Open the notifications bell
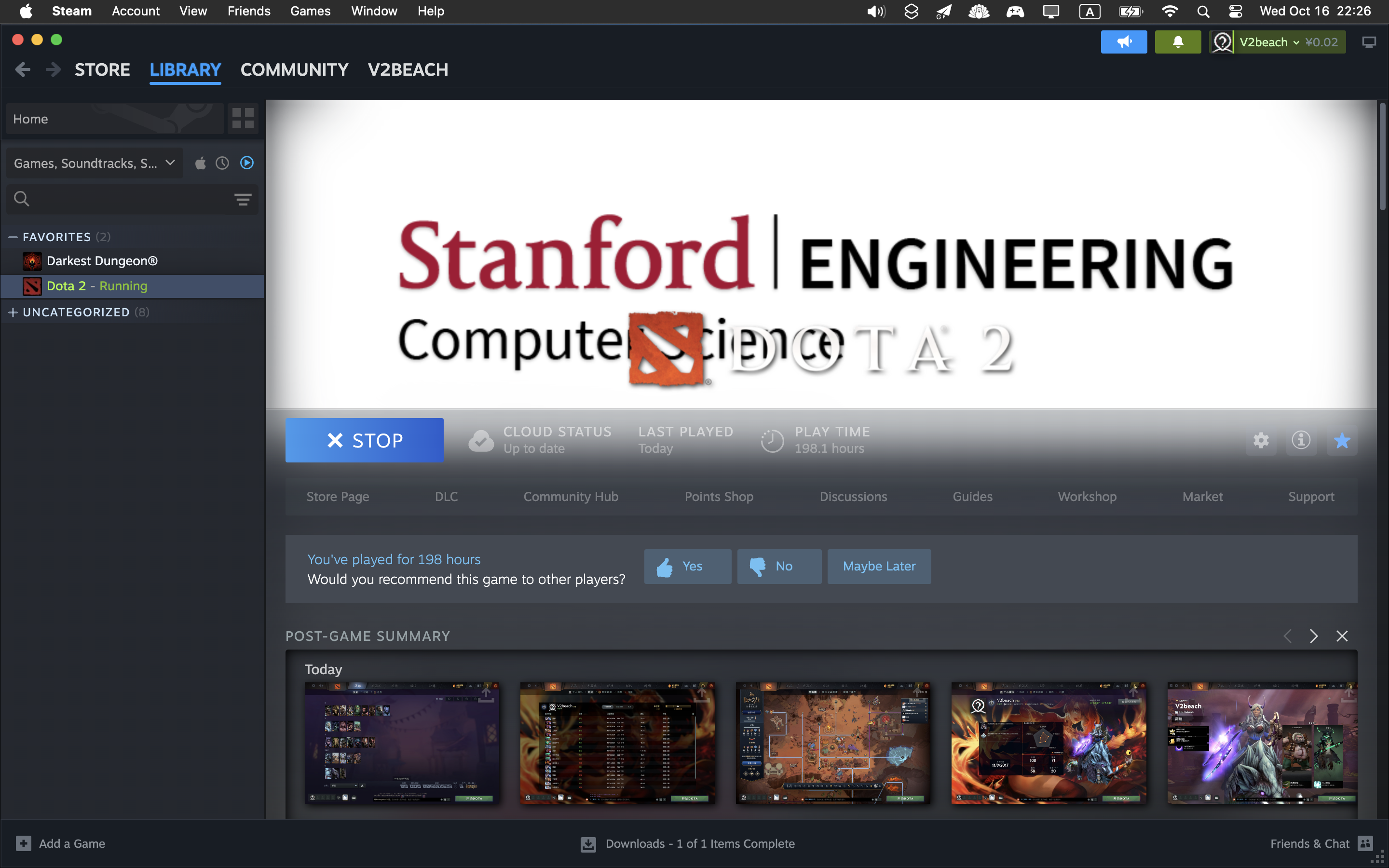The width and height of the screenshot is (1389, 868). [1177, 42]
